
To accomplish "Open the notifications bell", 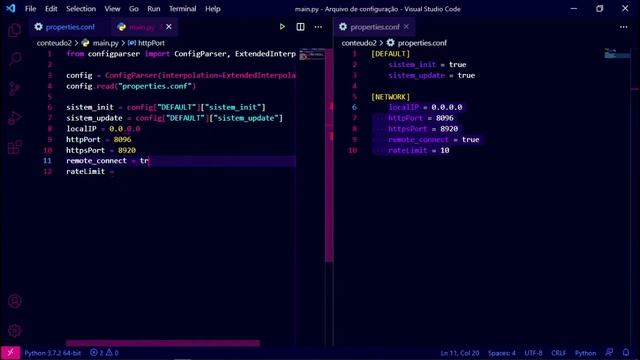I will [626, 353].
